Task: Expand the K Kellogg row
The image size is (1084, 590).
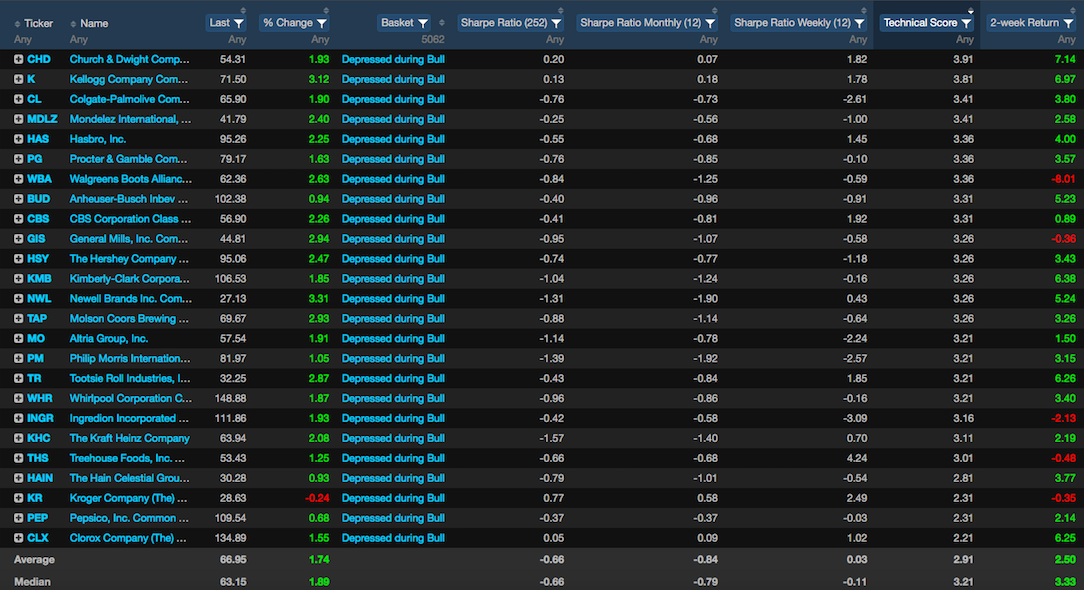Action: (x=19, y=80)
